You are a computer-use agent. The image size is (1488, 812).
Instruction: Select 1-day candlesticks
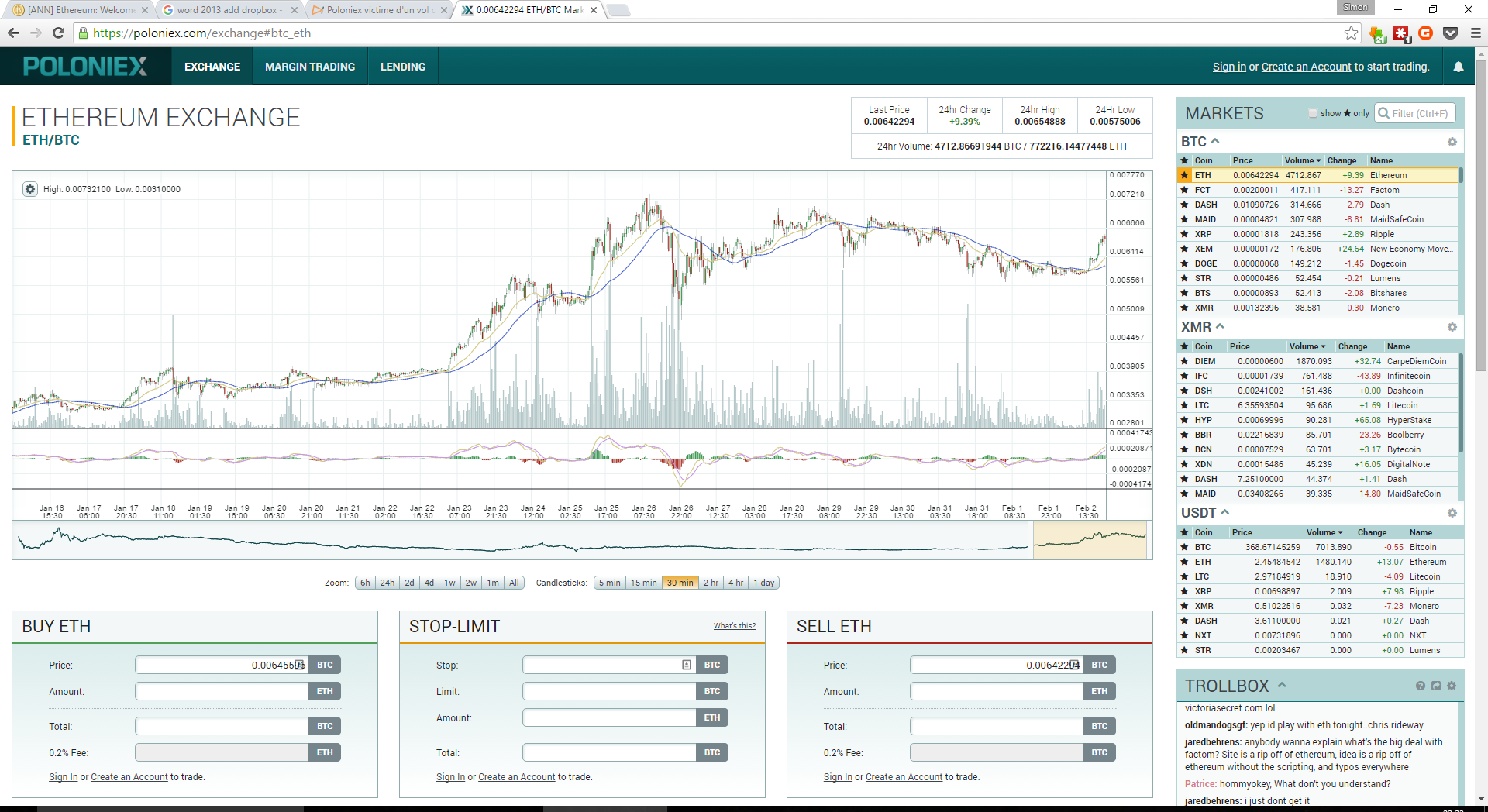click(763, 583)
